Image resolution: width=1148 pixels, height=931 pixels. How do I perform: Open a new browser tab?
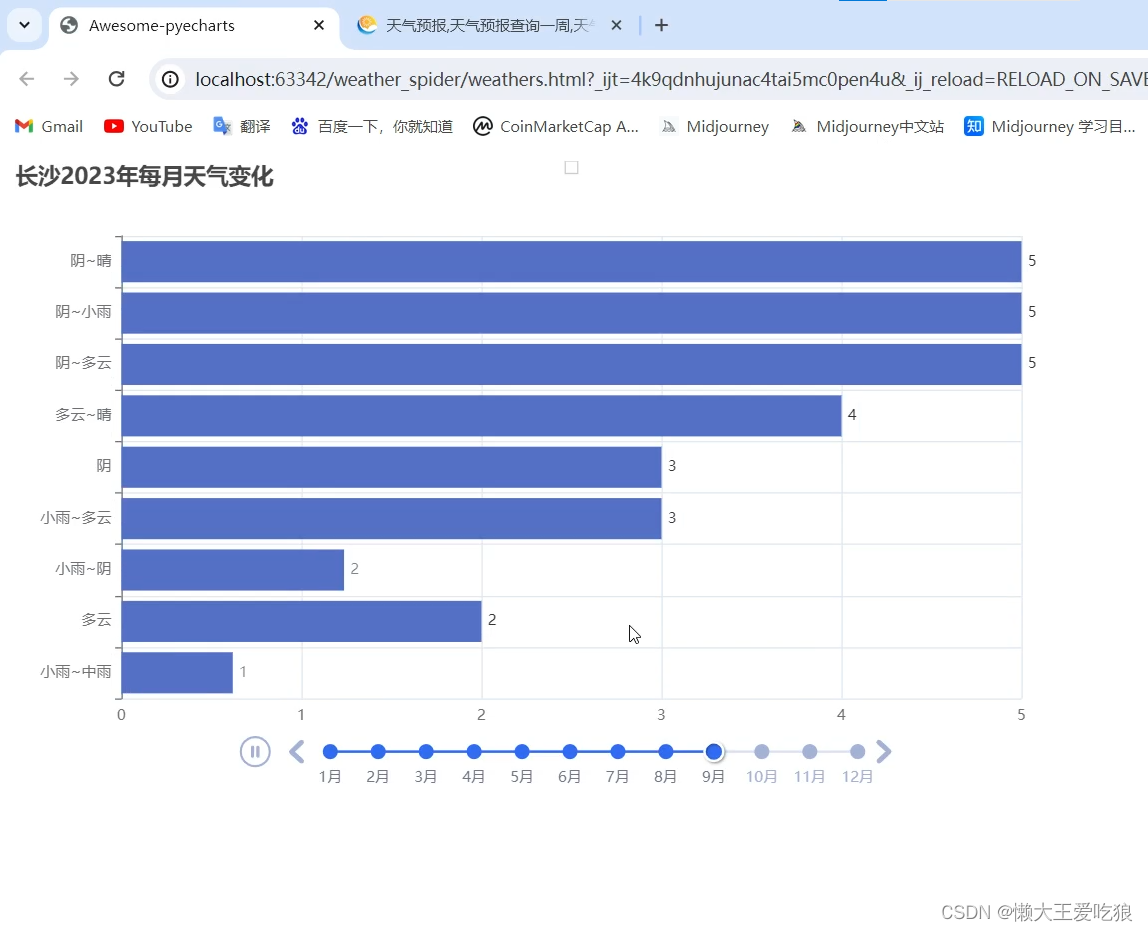click(x=661, y=26)
